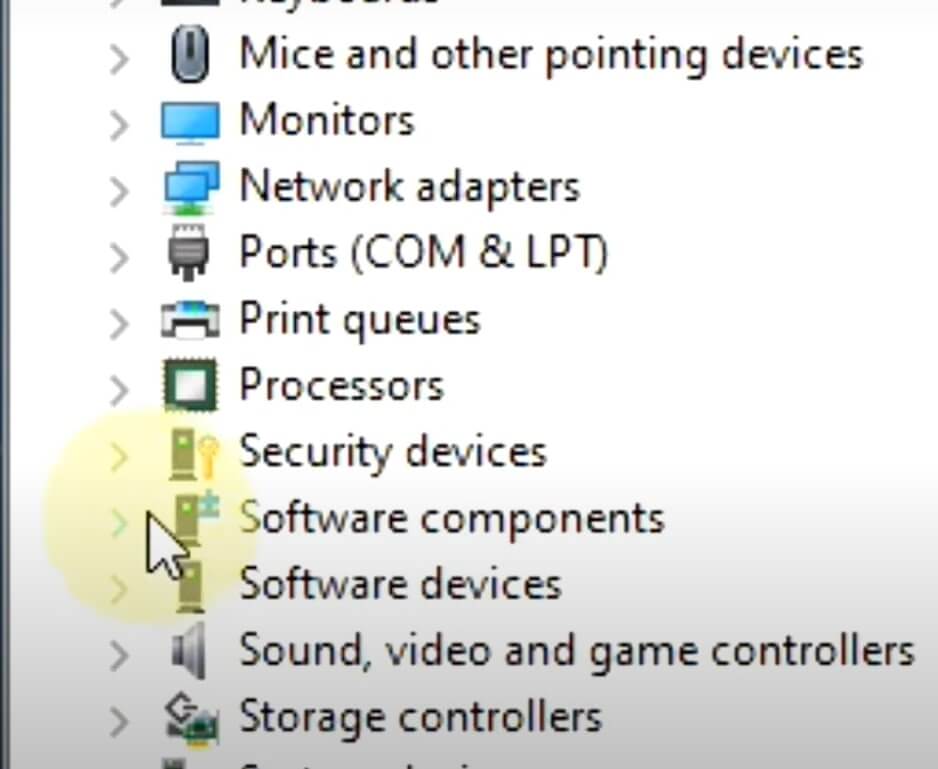
Task: Click the Print queues printer icon
Action: click(192, 319)
